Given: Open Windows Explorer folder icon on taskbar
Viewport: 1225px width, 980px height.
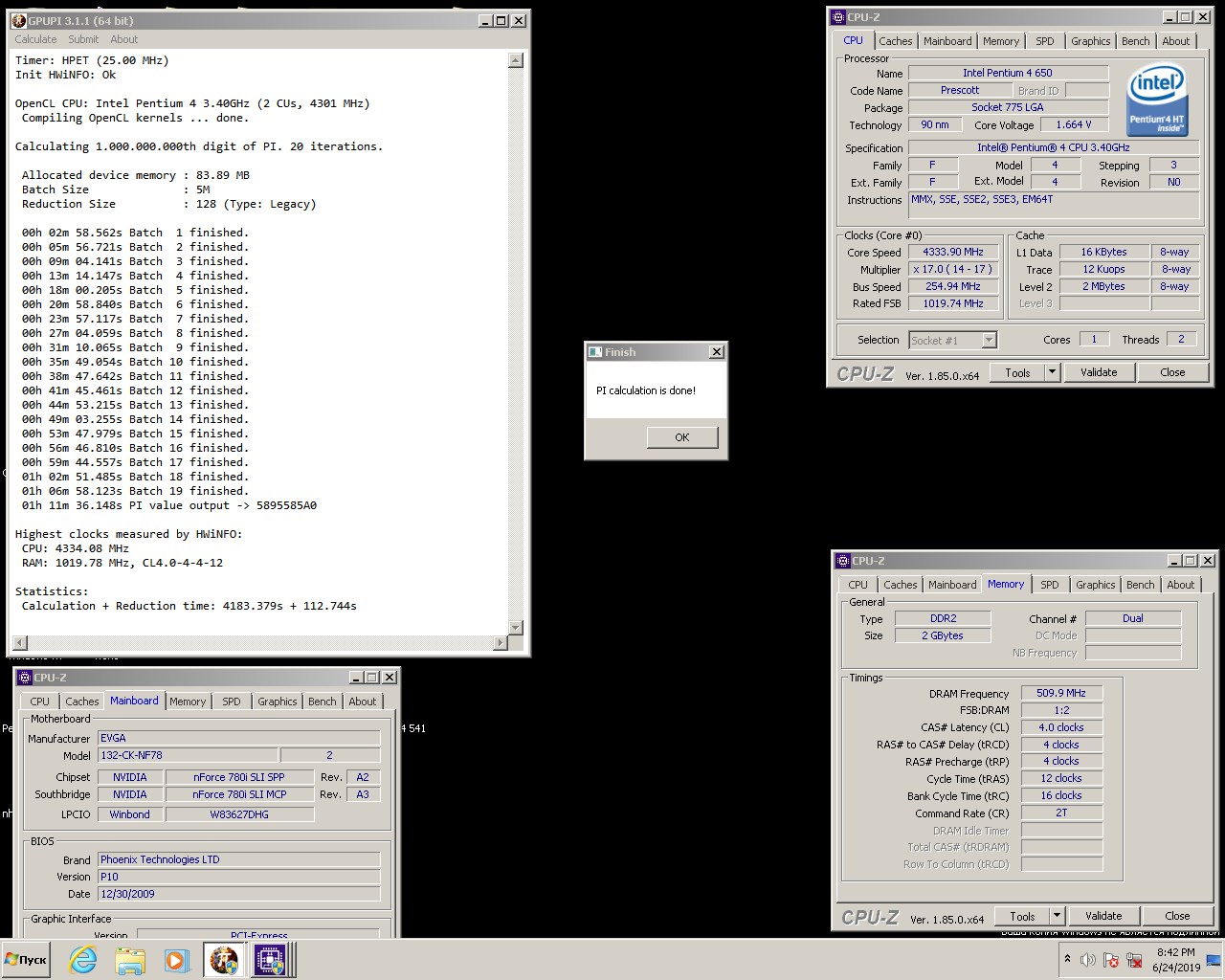Looking at the screenshot, I should (x=130, y=960).
